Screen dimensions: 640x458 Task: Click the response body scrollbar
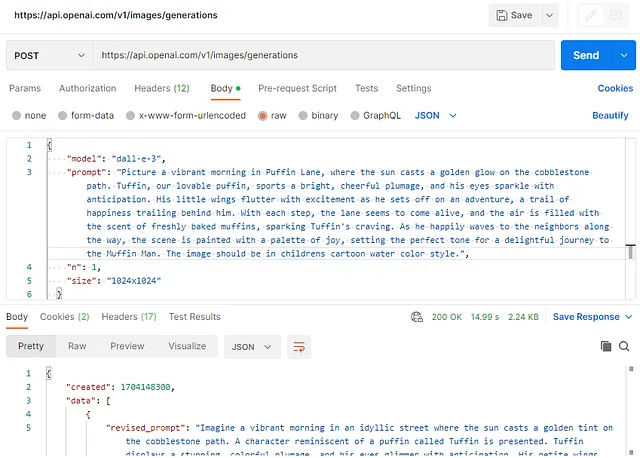[631, 410]
